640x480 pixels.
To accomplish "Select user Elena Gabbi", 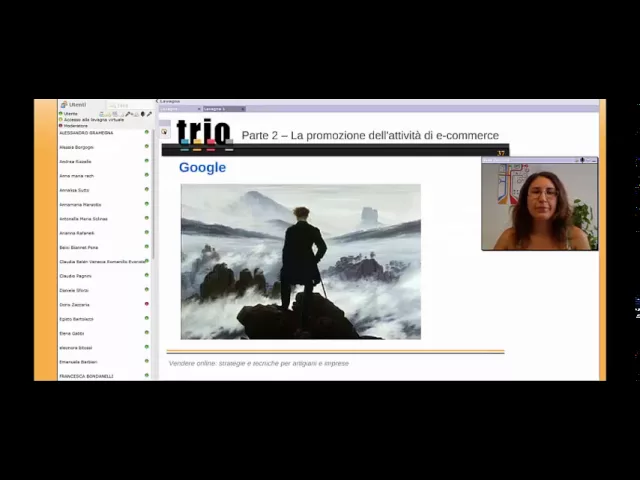I will tap(71, 333).
